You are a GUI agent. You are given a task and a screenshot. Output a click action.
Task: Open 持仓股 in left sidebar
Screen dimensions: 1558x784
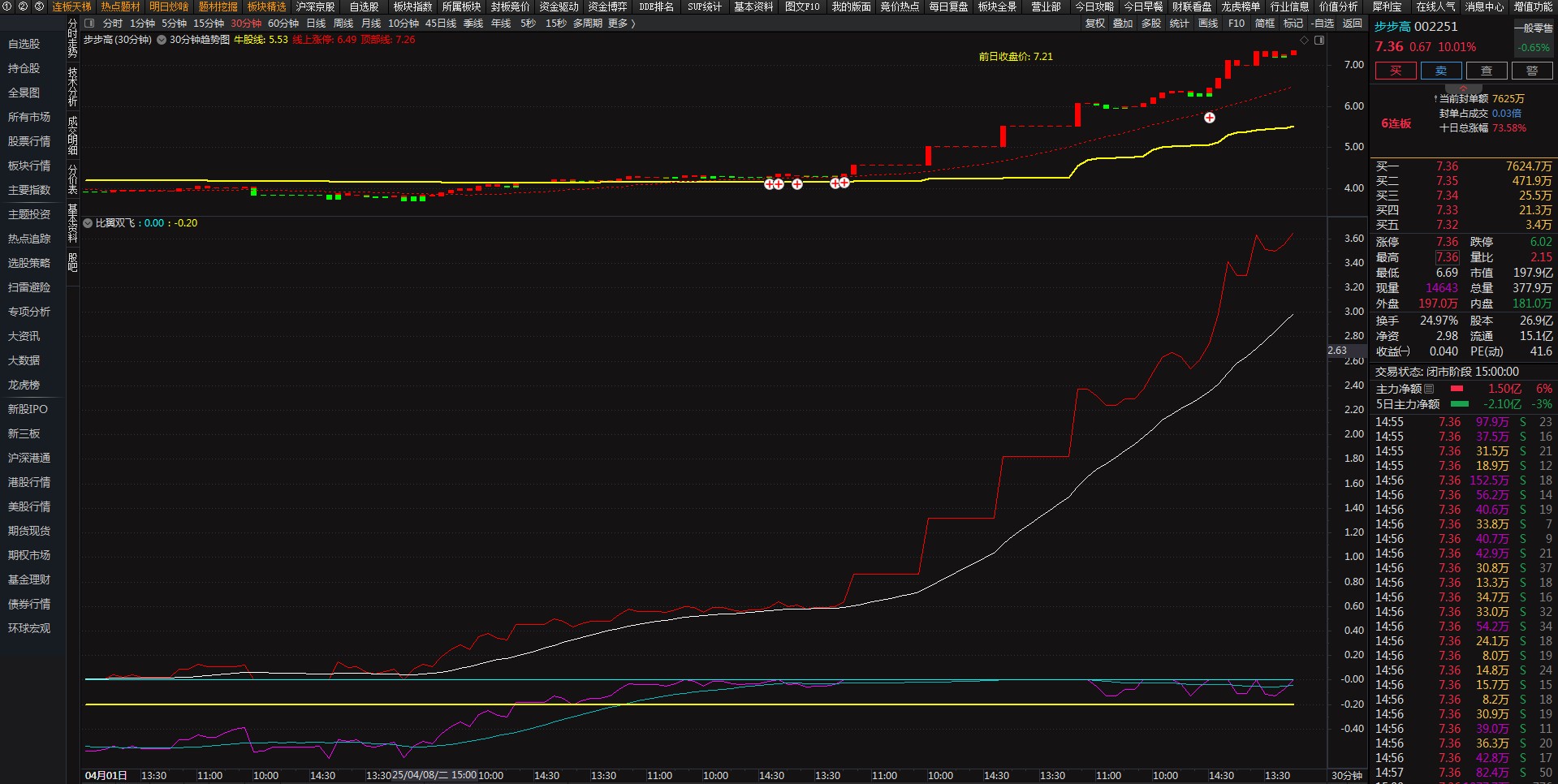24,68
